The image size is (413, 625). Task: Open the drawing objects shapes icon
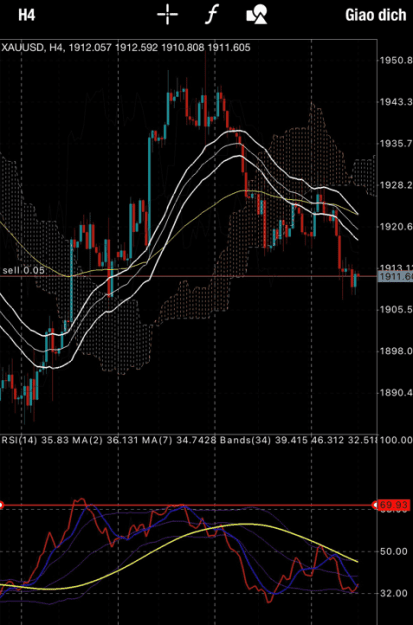(257, 15)
